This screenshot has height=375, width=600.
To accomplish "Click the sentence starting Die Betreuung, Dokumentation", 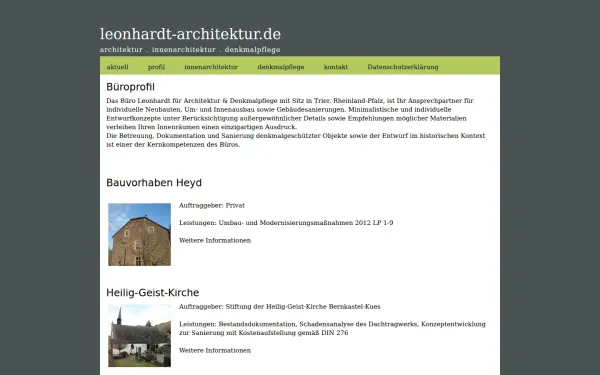I will (296, 140).
